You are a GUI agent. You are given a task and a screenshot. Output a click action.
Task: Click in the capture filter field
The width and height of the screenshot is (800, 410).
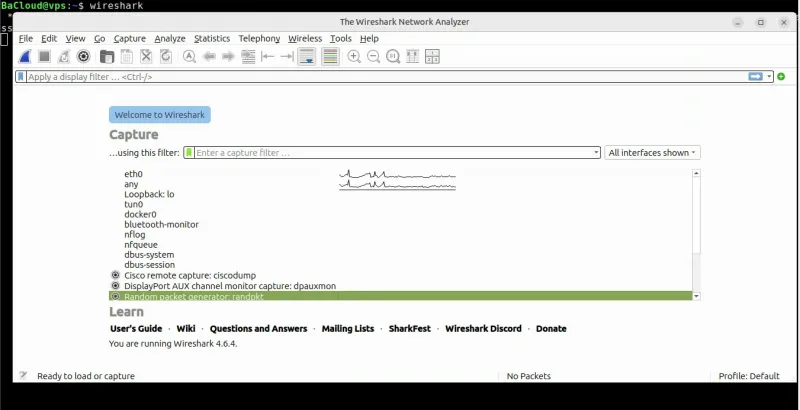(x=393, y=152)
